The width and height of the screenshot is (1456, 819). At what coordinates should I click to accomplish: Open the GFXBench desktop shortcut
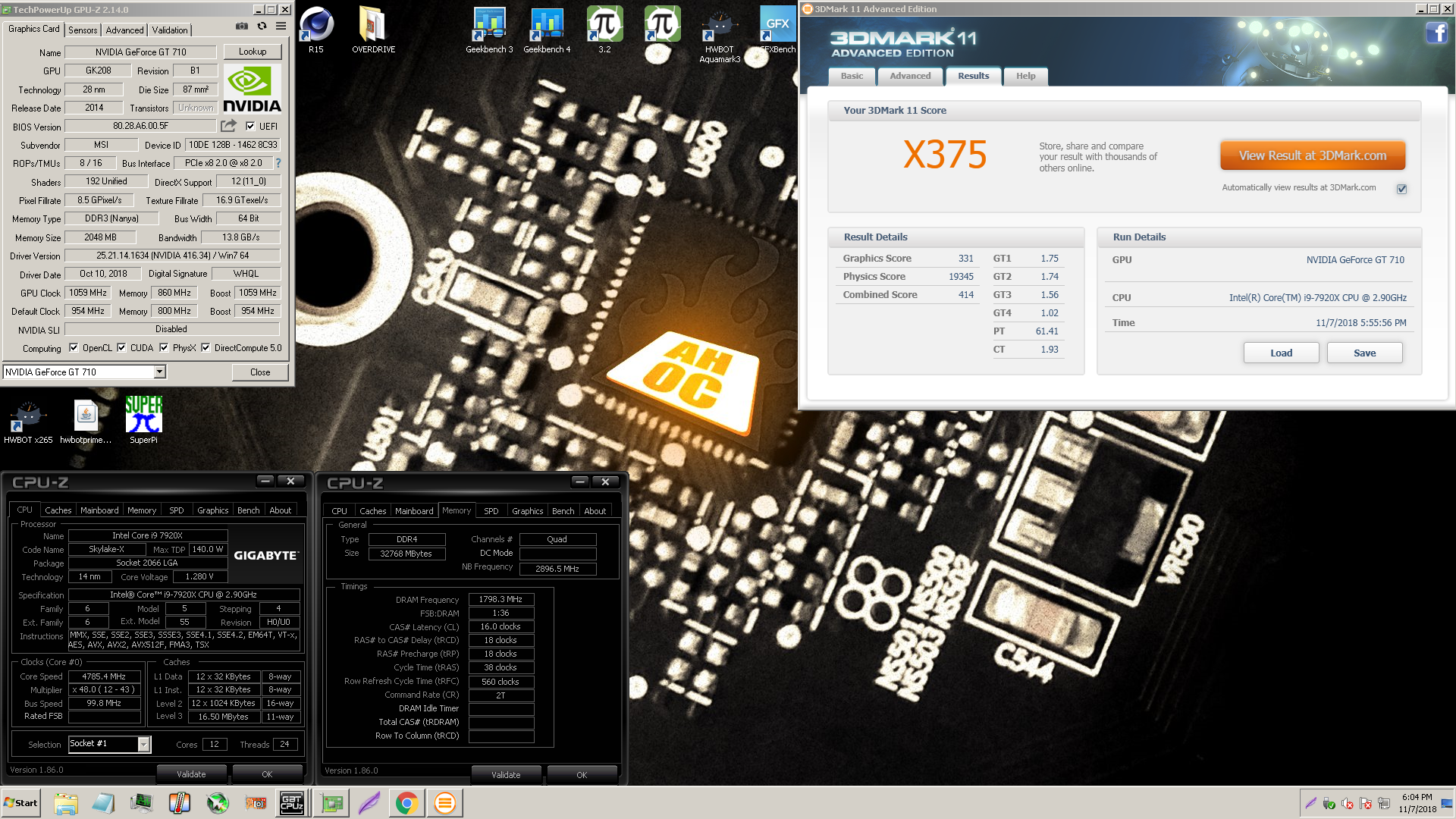click(777, 29)
